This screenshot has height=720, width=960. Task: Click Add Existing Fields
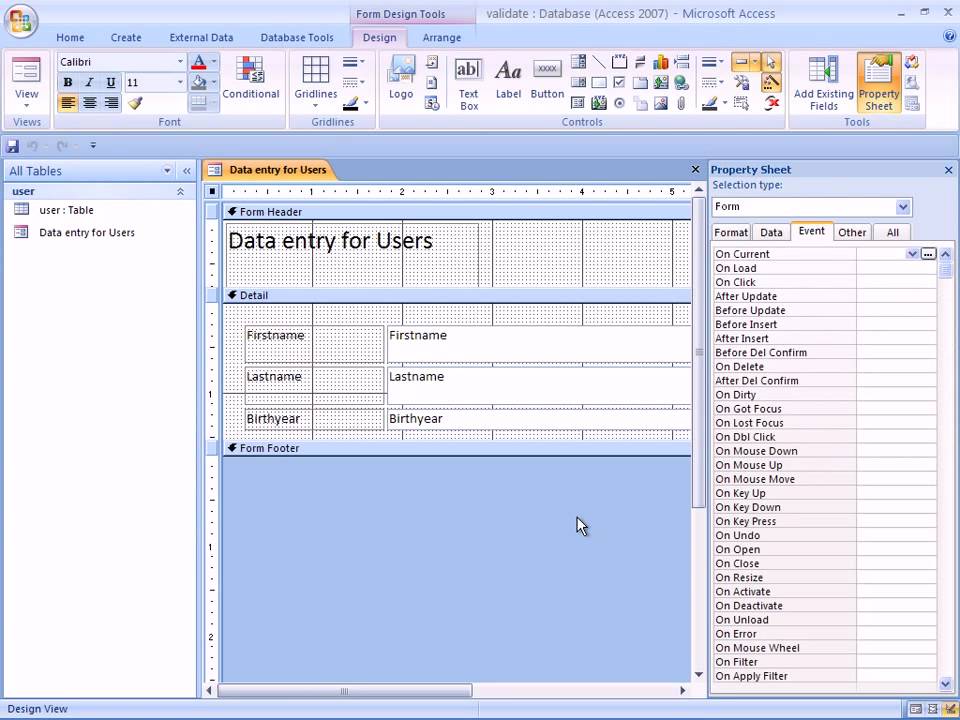tap(823, 83)
